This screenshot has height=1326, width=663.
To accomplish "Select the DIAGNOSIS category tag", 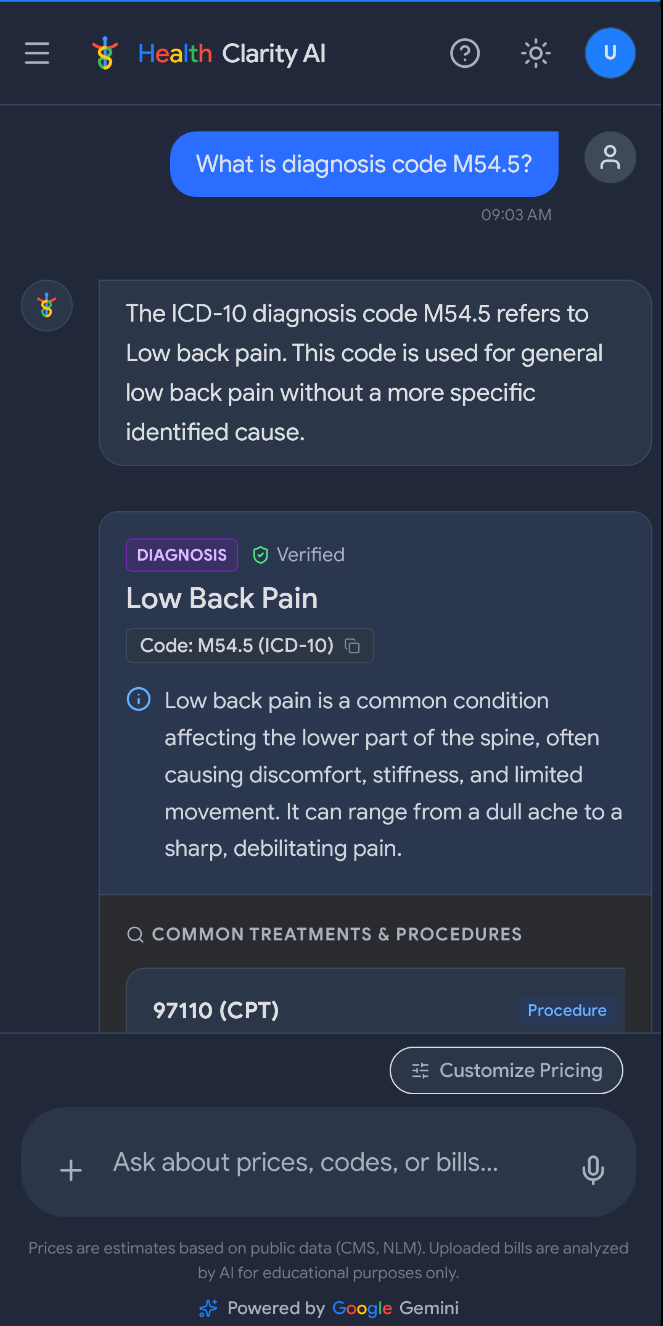I will [x=181, y=554].
